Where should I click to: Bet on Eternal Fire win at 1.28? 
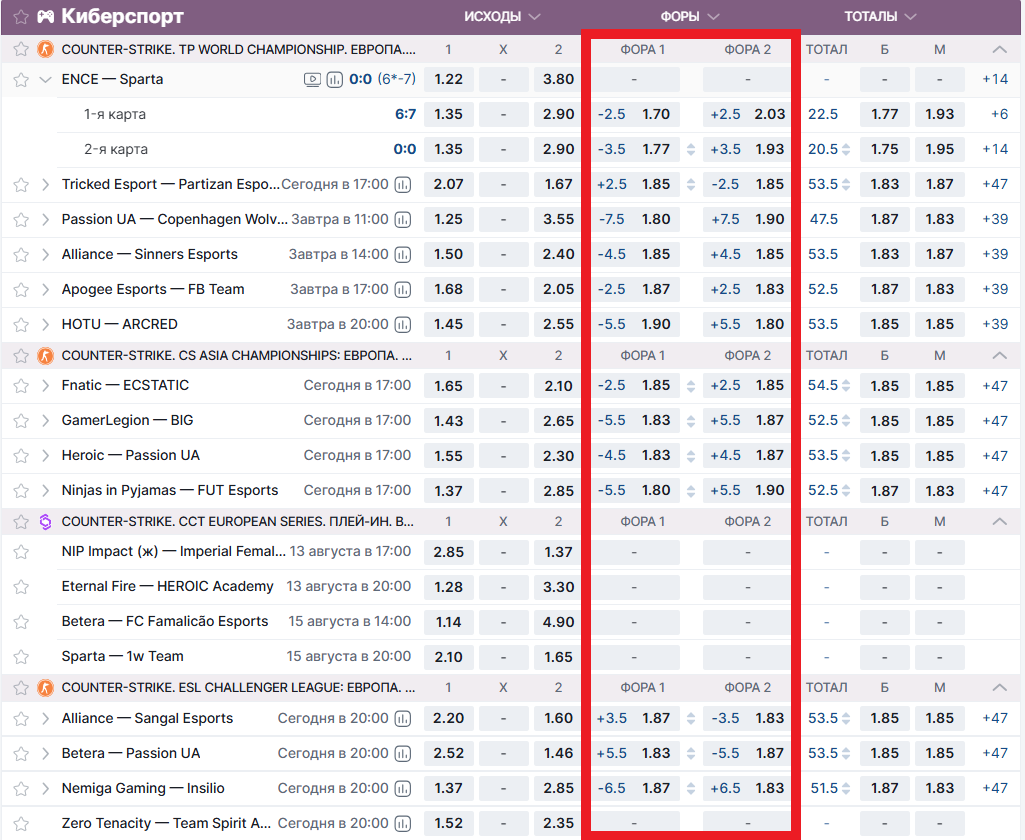click(x=448, y=587)
